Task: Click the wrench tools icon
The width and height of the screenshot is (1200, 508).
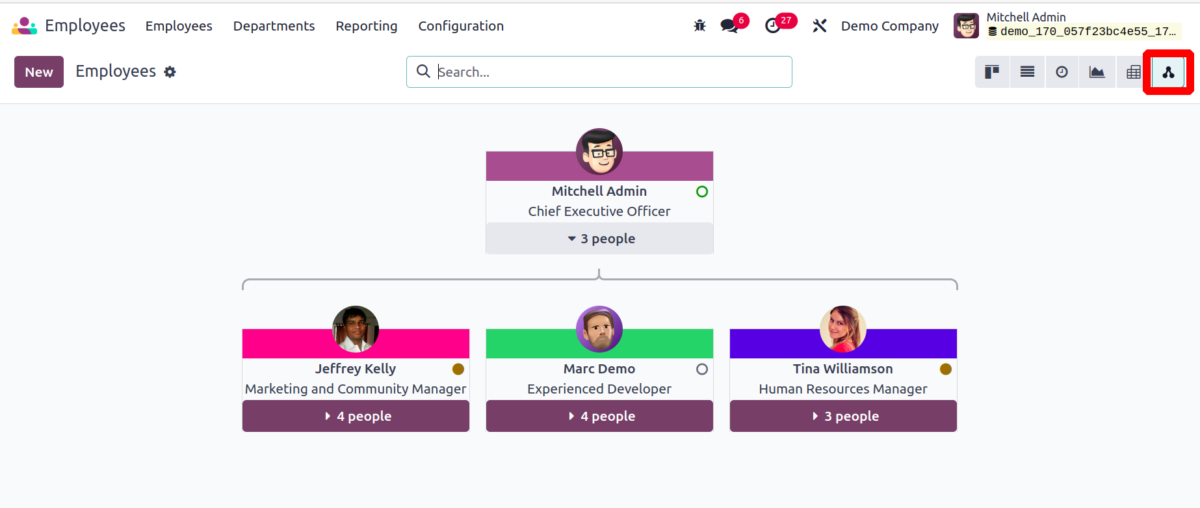Action: click(820, 26)
